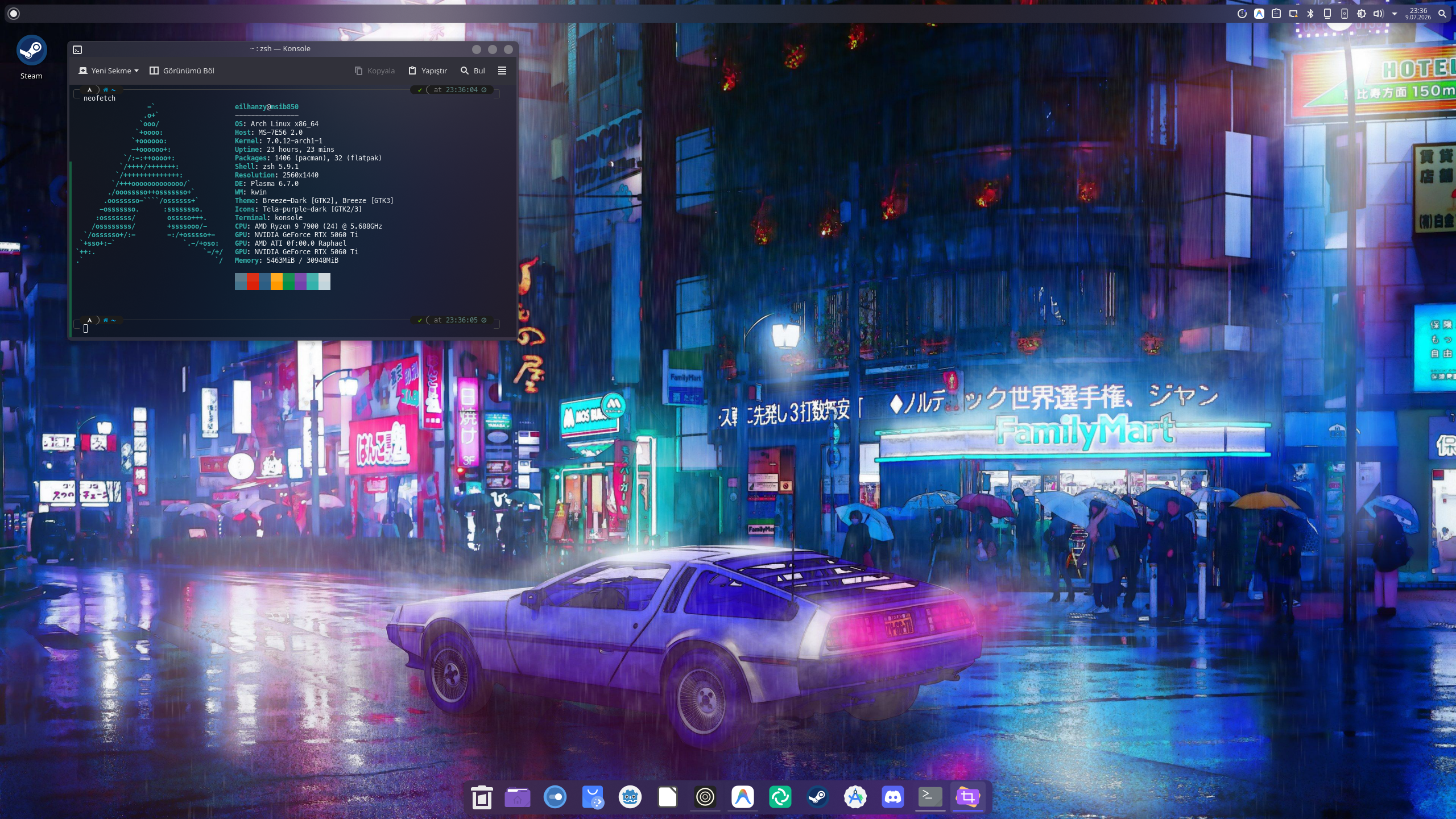Click the 'Packages: 1406 (pacman)' line
Viewport: 1456px width, 819px height.
point(308,158)
